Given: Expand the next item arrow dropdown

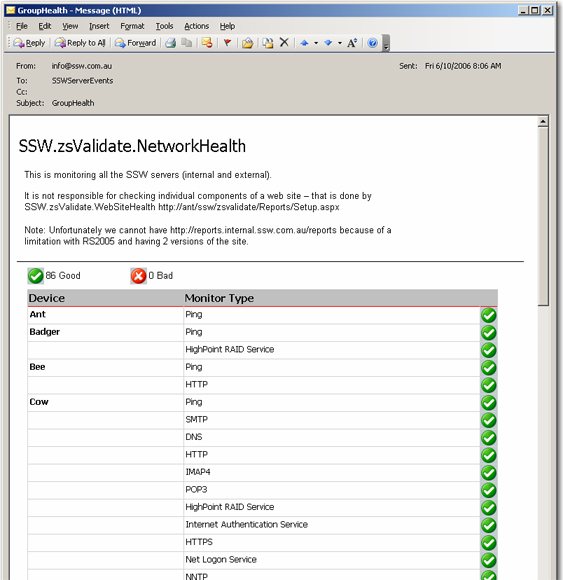Looking at the screenshot, I should [340, 43].
